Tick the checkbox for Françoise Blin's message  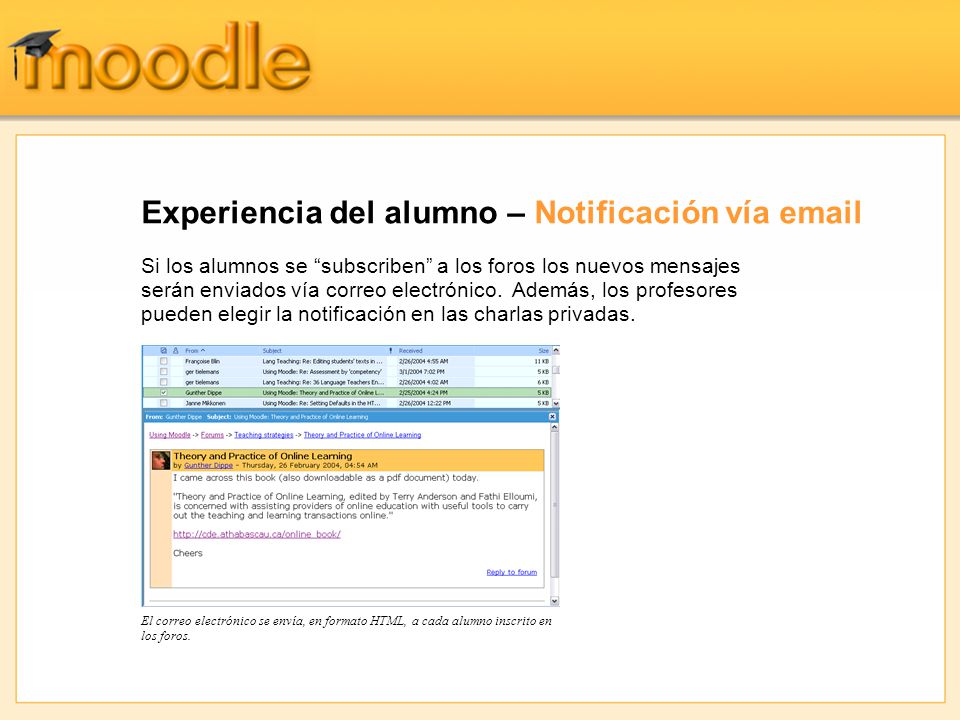(163, 361)
